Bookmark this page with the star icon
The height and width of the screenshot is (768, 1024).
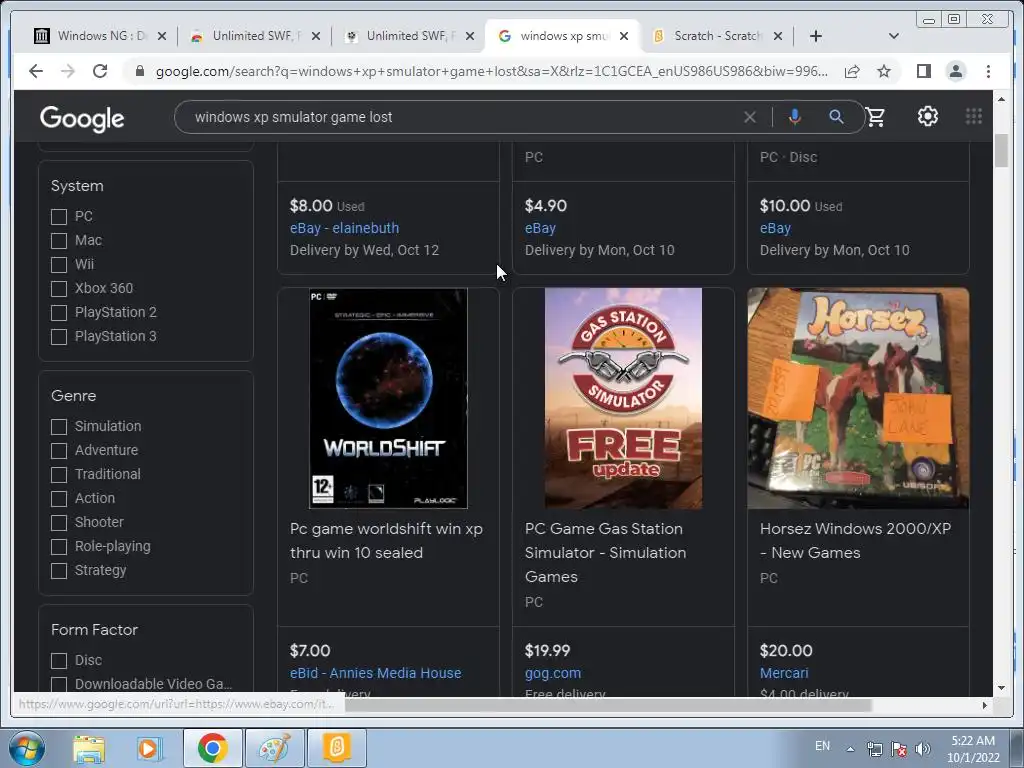[884, 71]
